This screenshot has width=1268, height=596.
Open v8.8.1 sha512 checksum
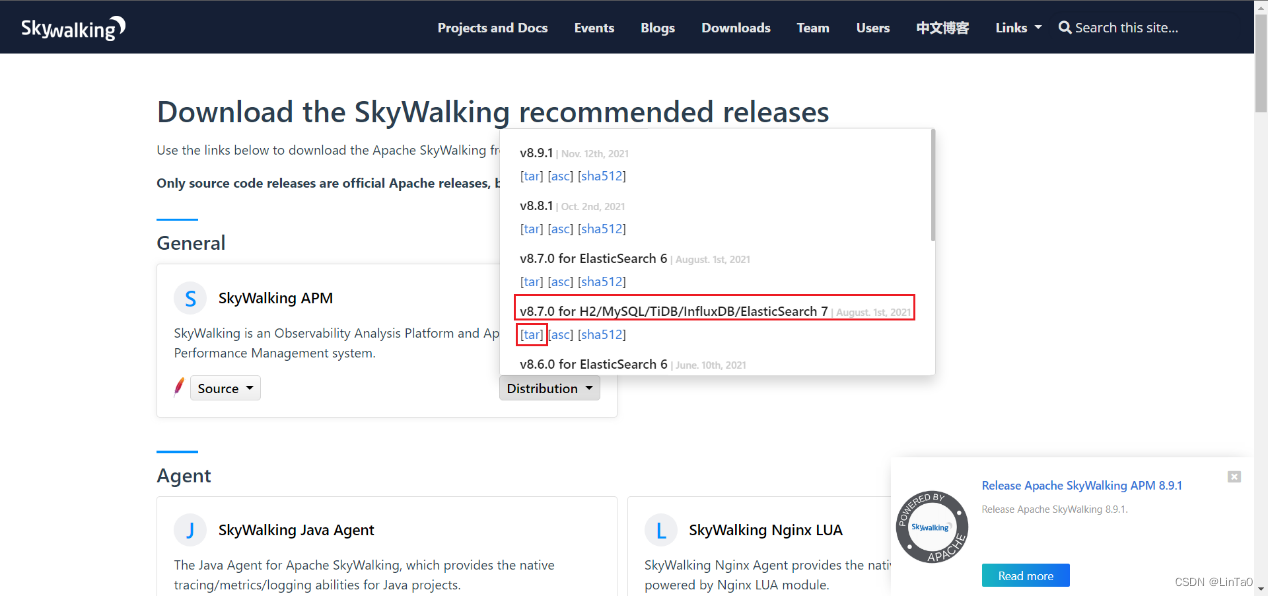click(x=602, y=229)
